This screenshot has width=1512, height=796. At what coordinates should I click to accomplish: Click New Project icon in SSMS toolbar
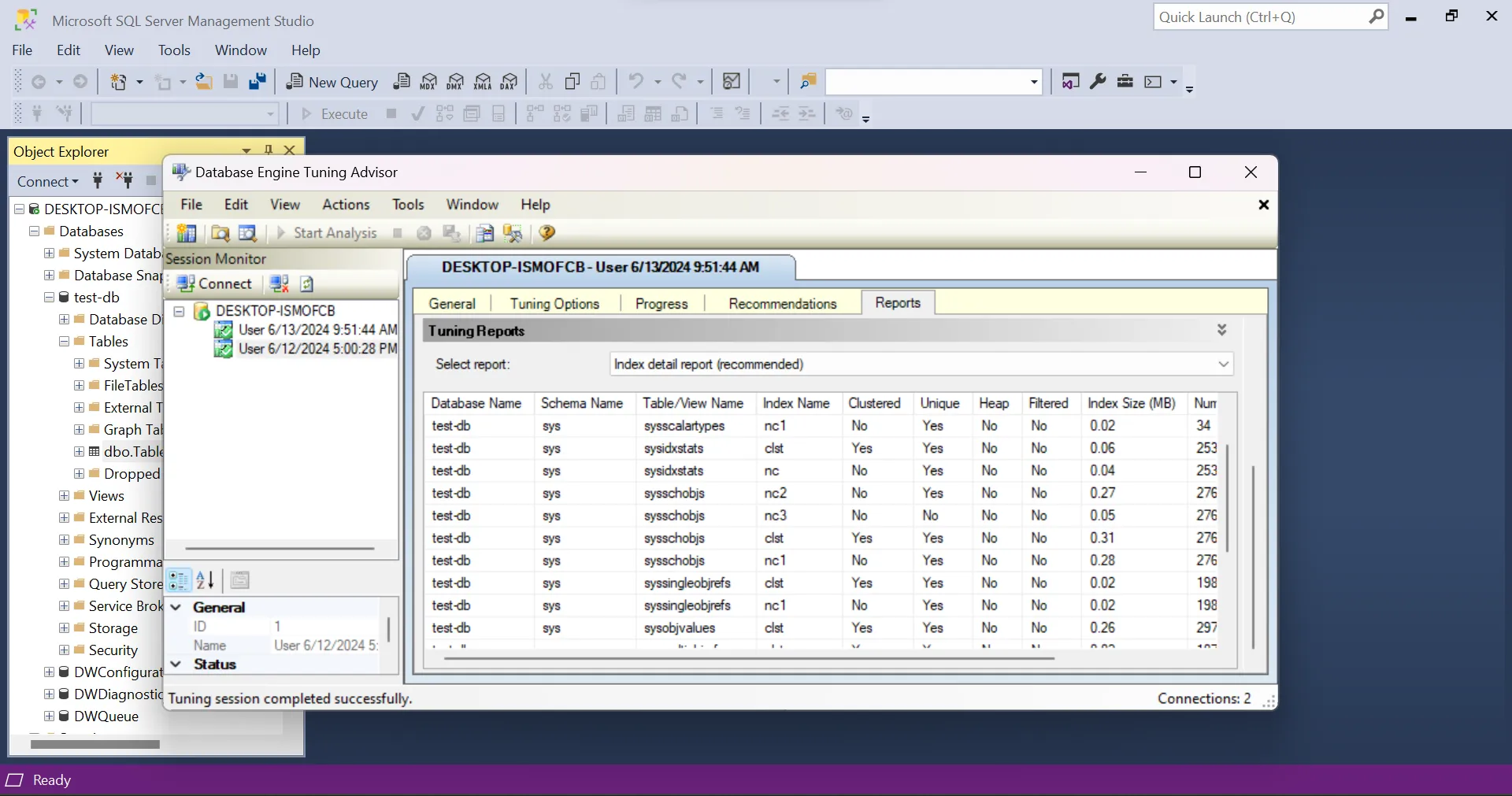coord(119,81)
